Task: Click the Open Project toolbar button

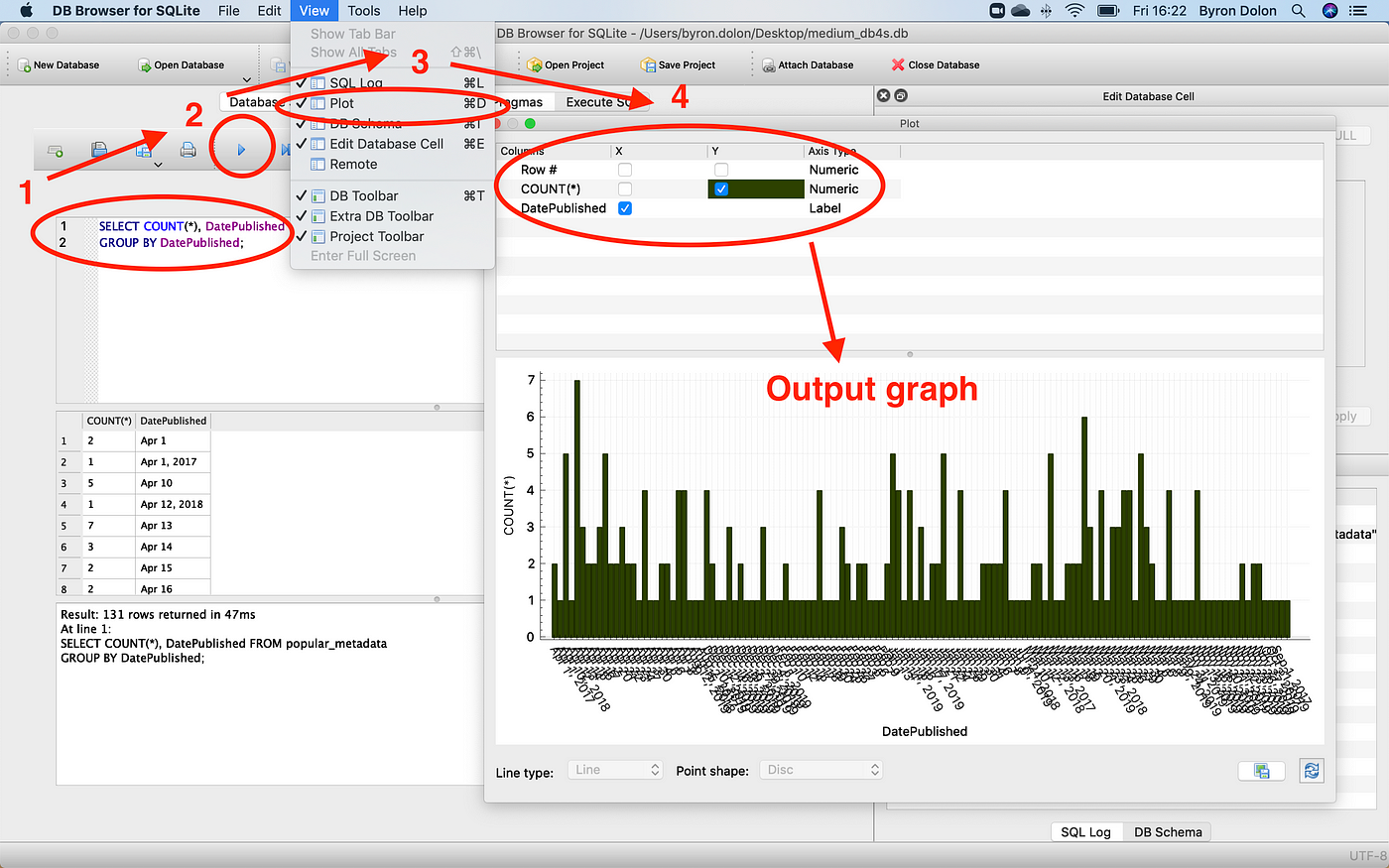Action: tap(567, 65)
